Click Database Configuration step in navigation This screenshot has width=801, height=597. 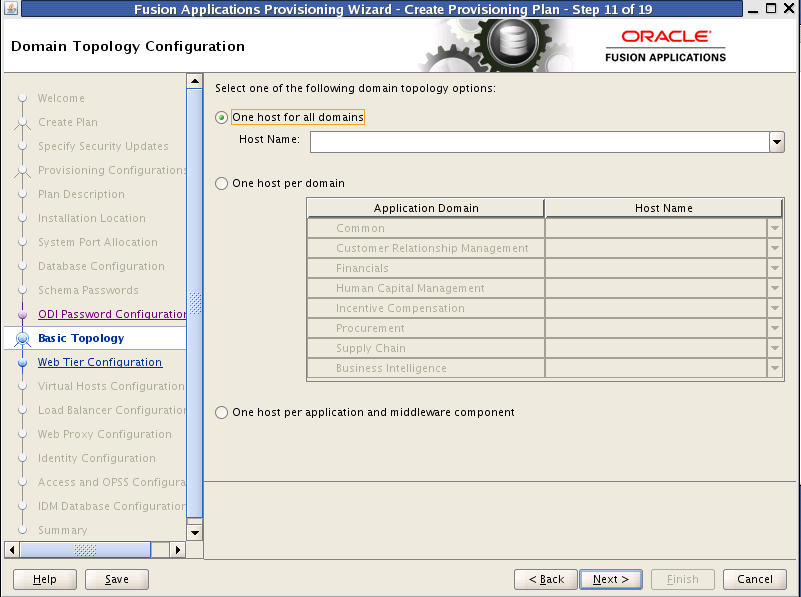[x=101, y=266]
